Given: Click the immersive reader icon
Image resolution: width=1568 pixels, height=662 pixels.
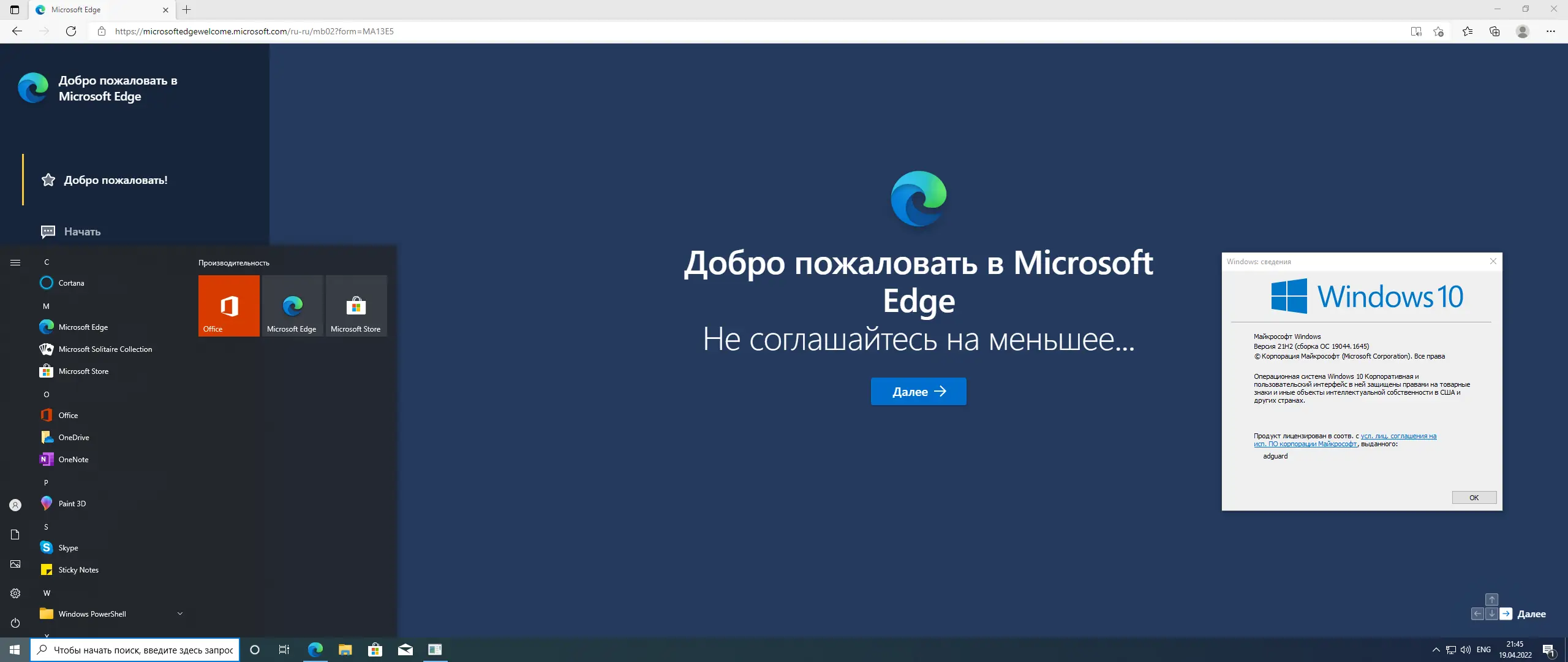Looking at the screenshot, I should [x=1416, y=31].
